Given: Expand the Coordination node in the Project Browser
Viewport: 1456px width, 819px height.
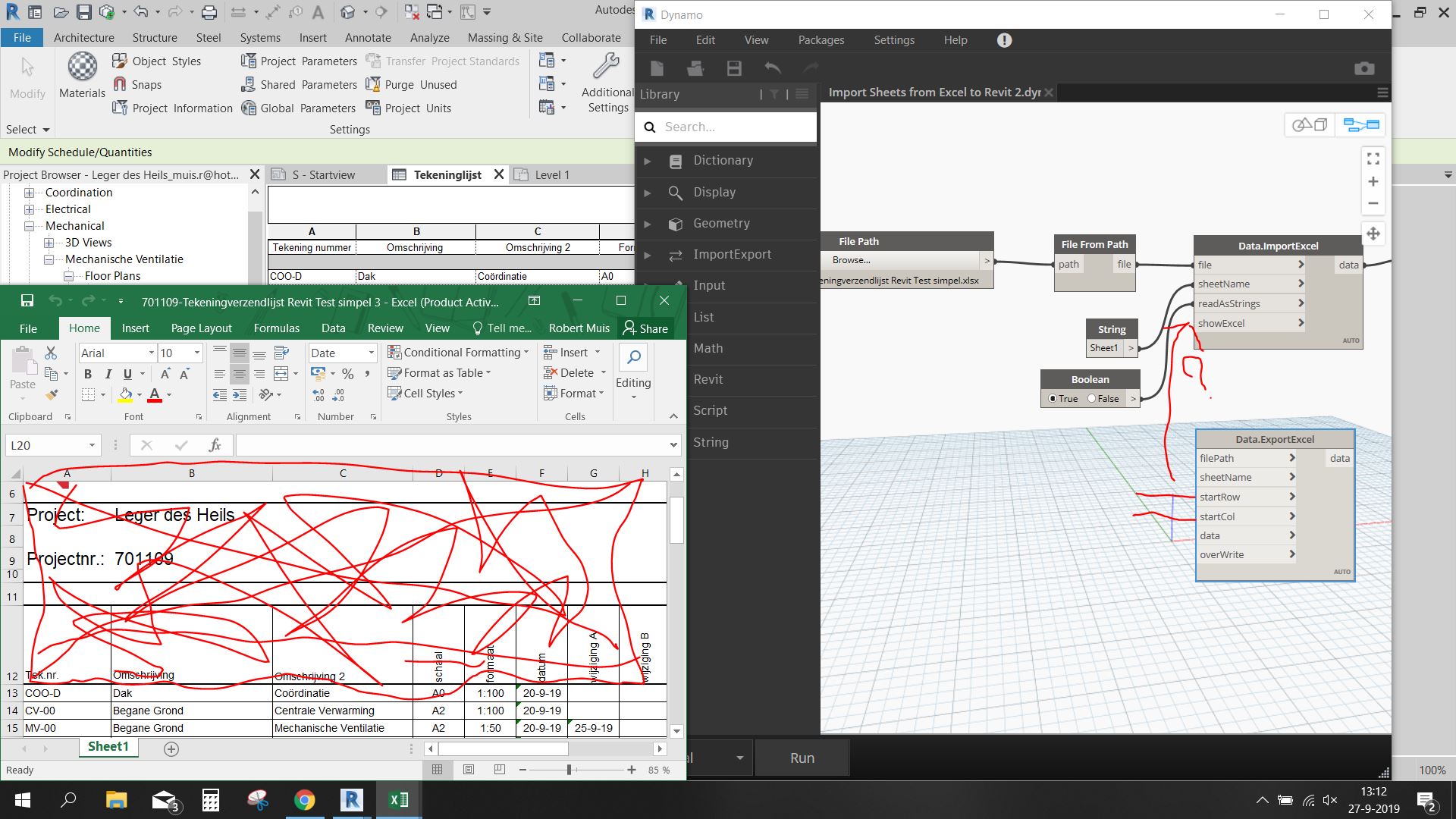Looking at the screenshot, I should pos(30,193).
